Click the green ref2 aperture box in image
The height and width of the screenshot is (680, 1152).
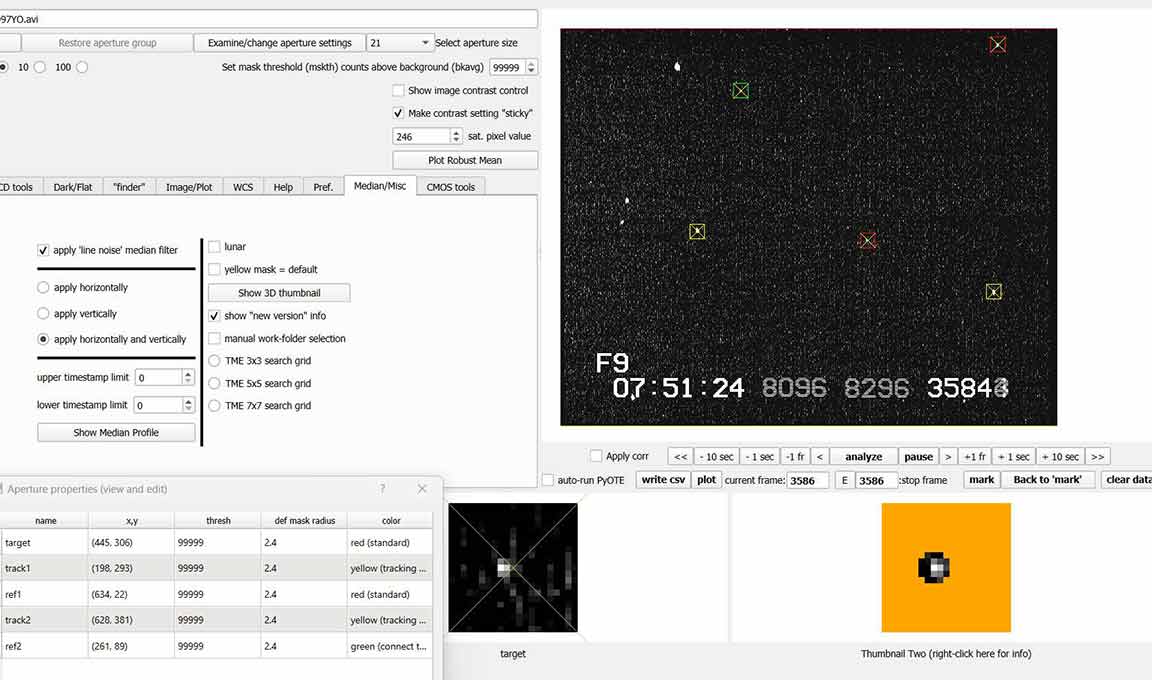pos(740,90)
